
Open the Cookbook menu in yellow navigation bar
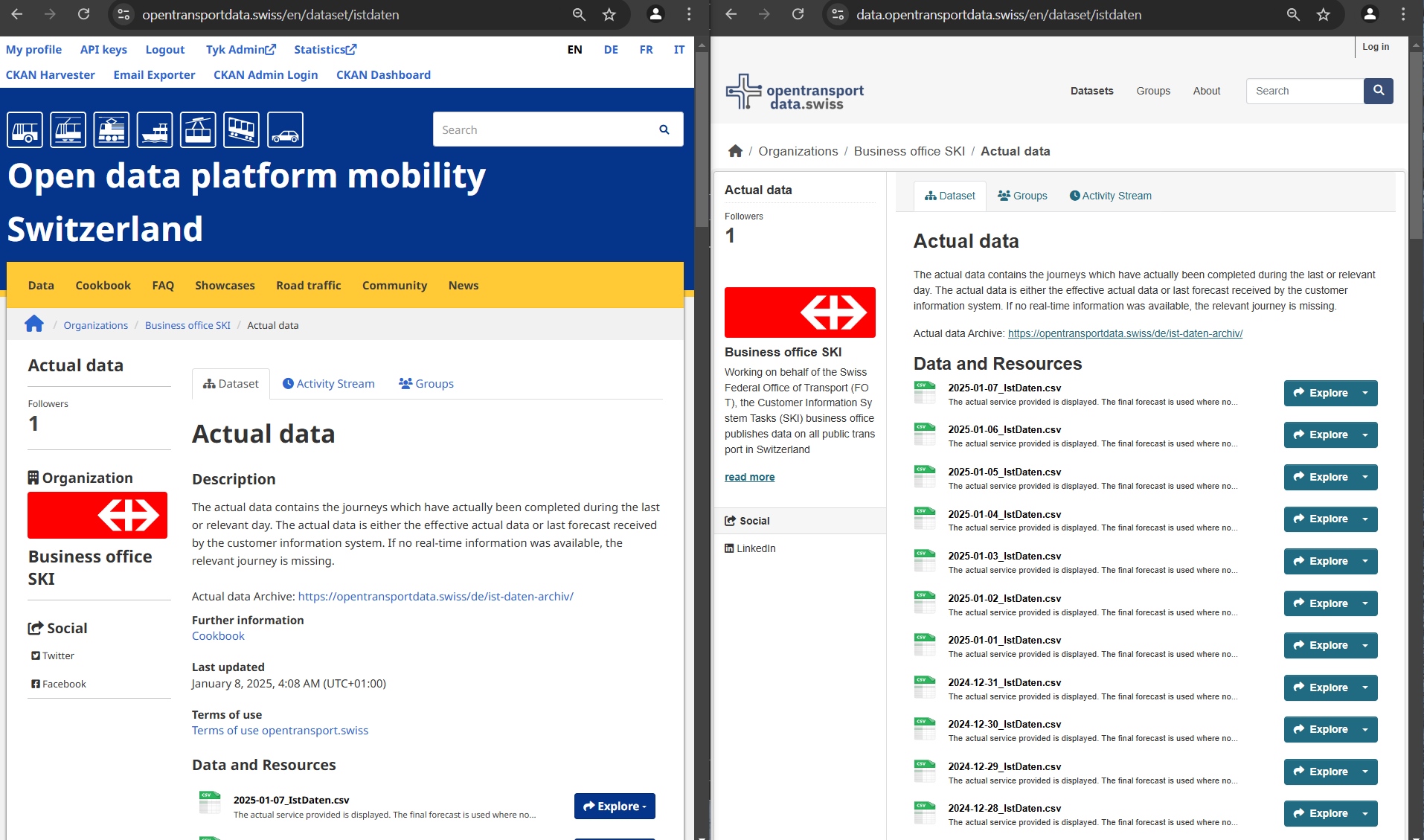[x=103, y=285]
